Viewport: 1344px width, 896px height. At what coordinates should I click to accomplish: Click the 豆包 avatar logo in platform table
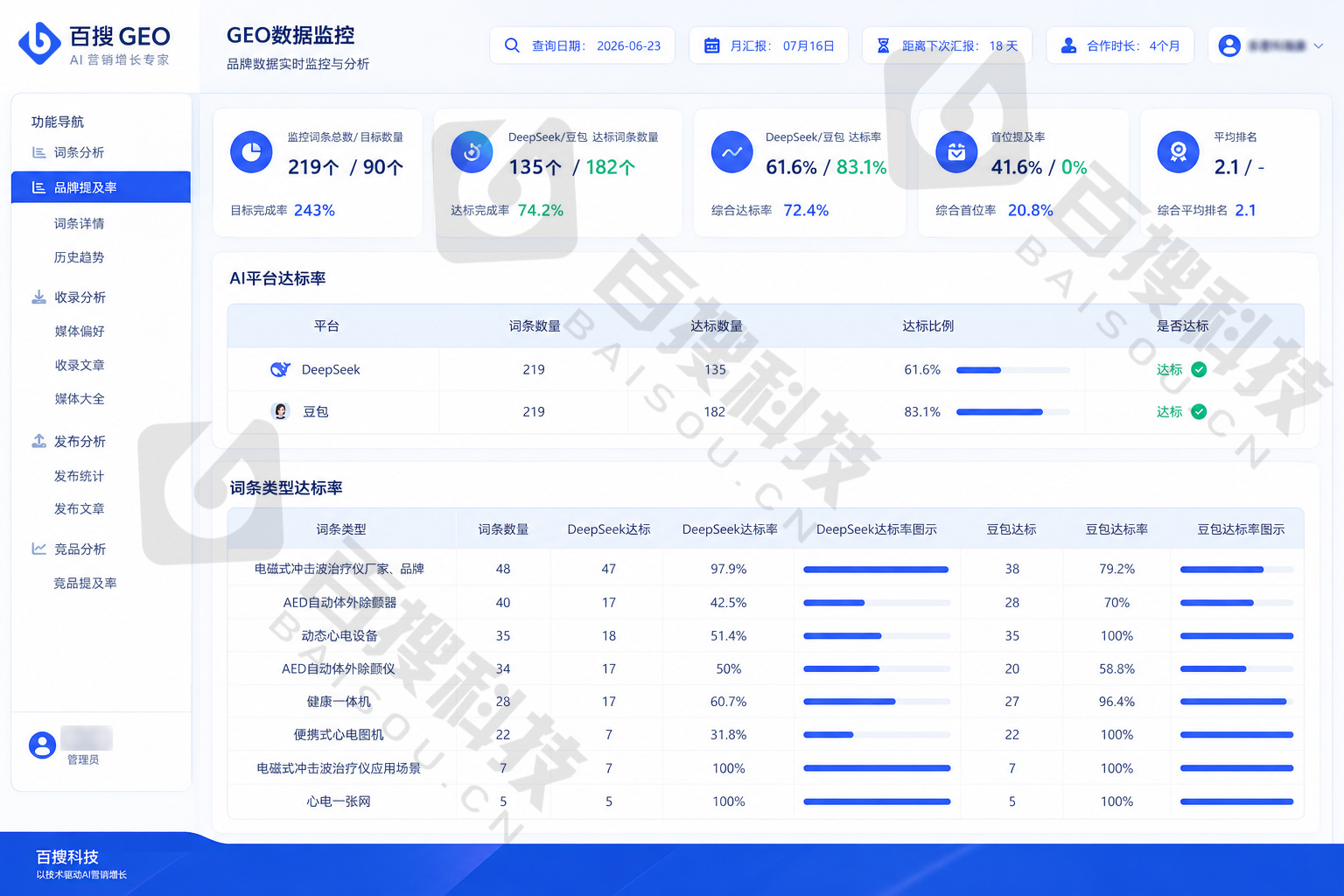click(280, 411)
